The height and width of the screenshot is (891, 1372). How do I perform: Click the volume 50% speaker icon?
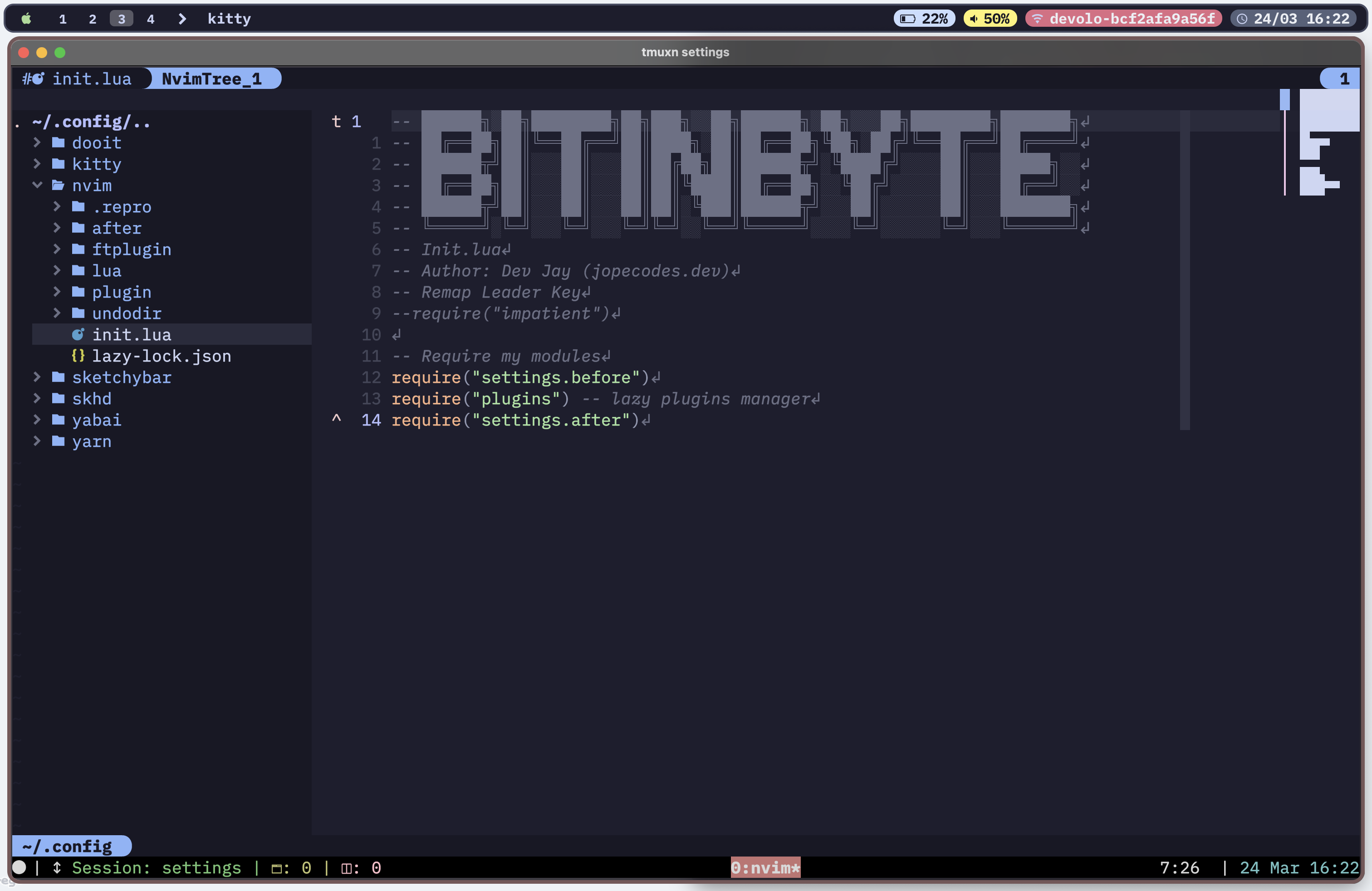(974, 19)
